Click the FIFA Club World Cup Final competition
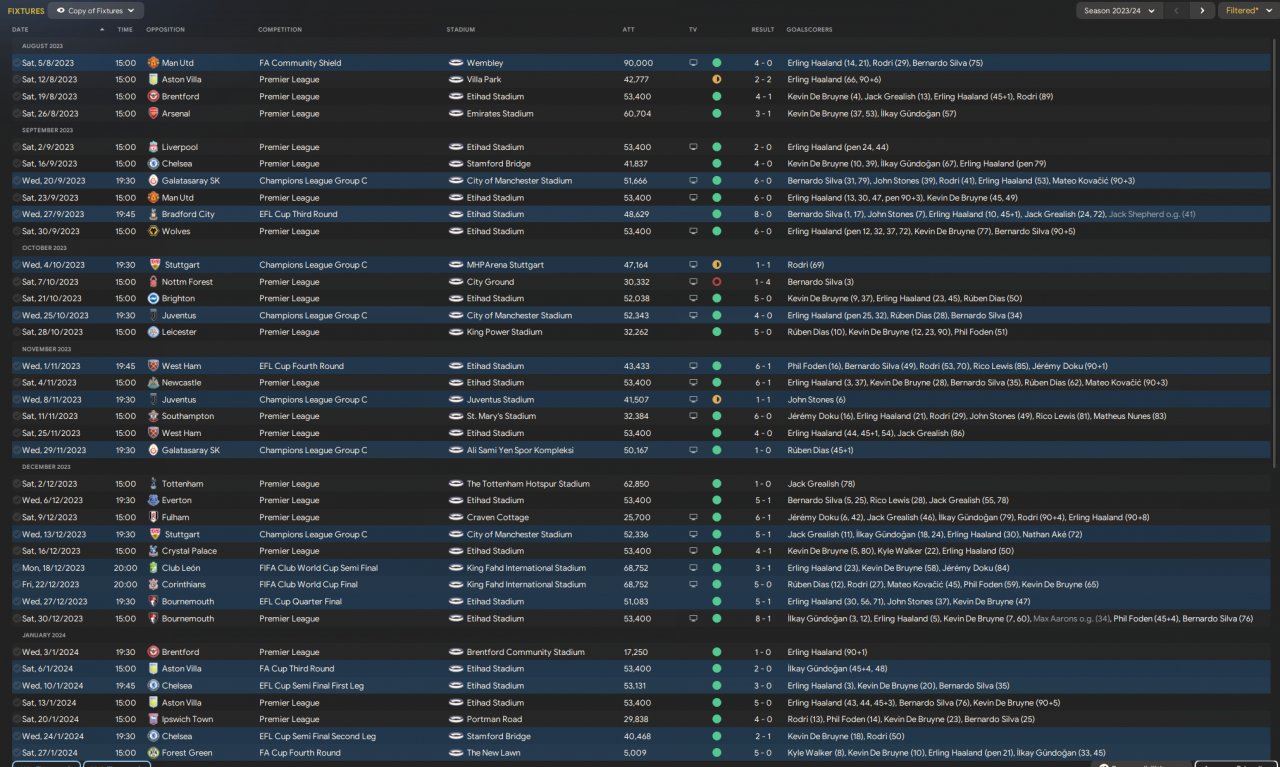1280x767 pixels. click(x=308, y=585)
